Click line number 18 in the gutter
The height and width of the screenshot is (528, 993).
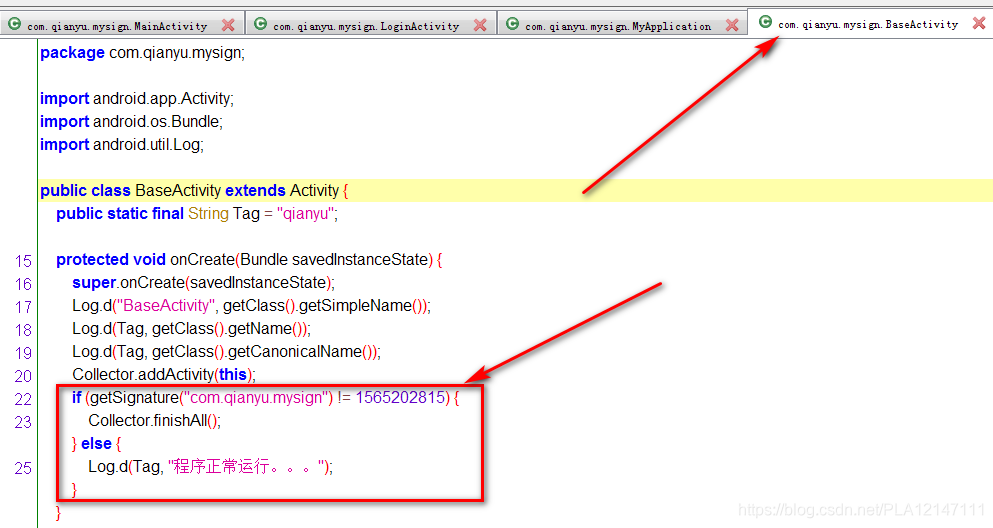(23, 330)
